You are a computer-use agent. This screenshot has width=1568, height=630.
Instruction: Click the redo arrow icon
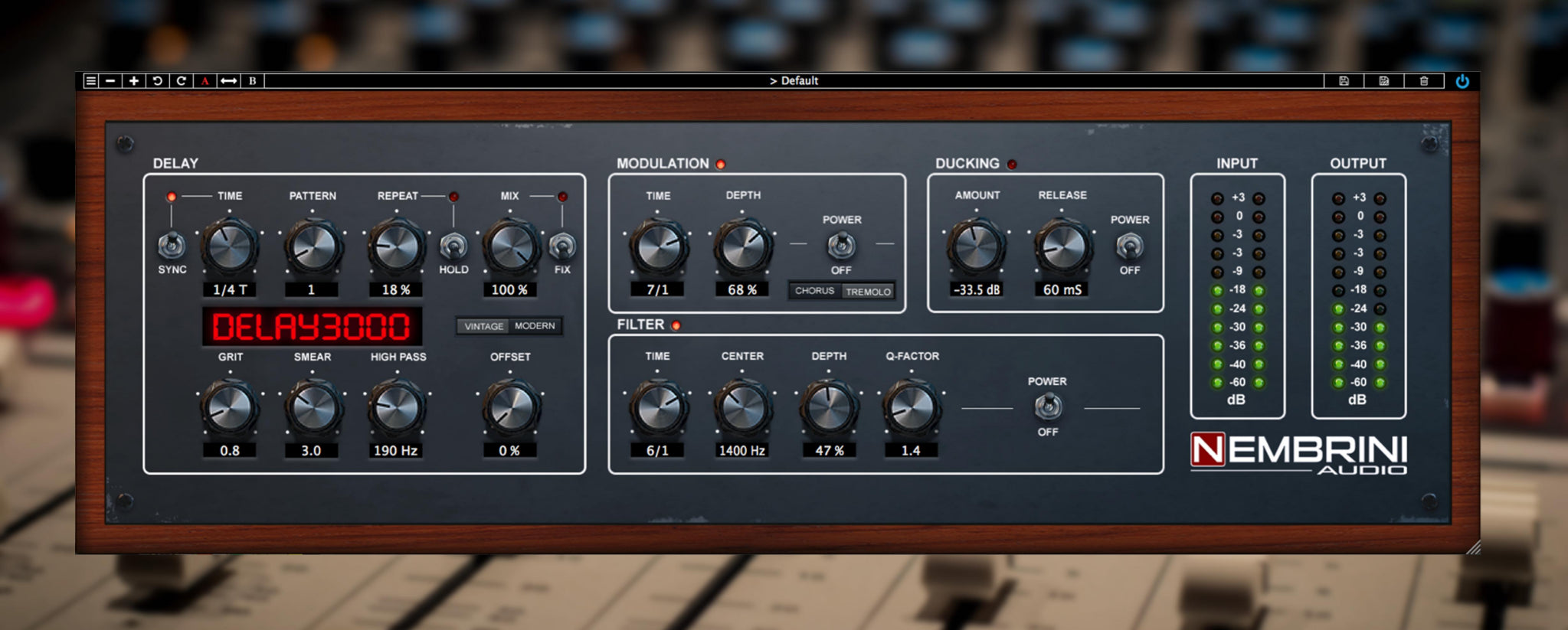(182, 80)
